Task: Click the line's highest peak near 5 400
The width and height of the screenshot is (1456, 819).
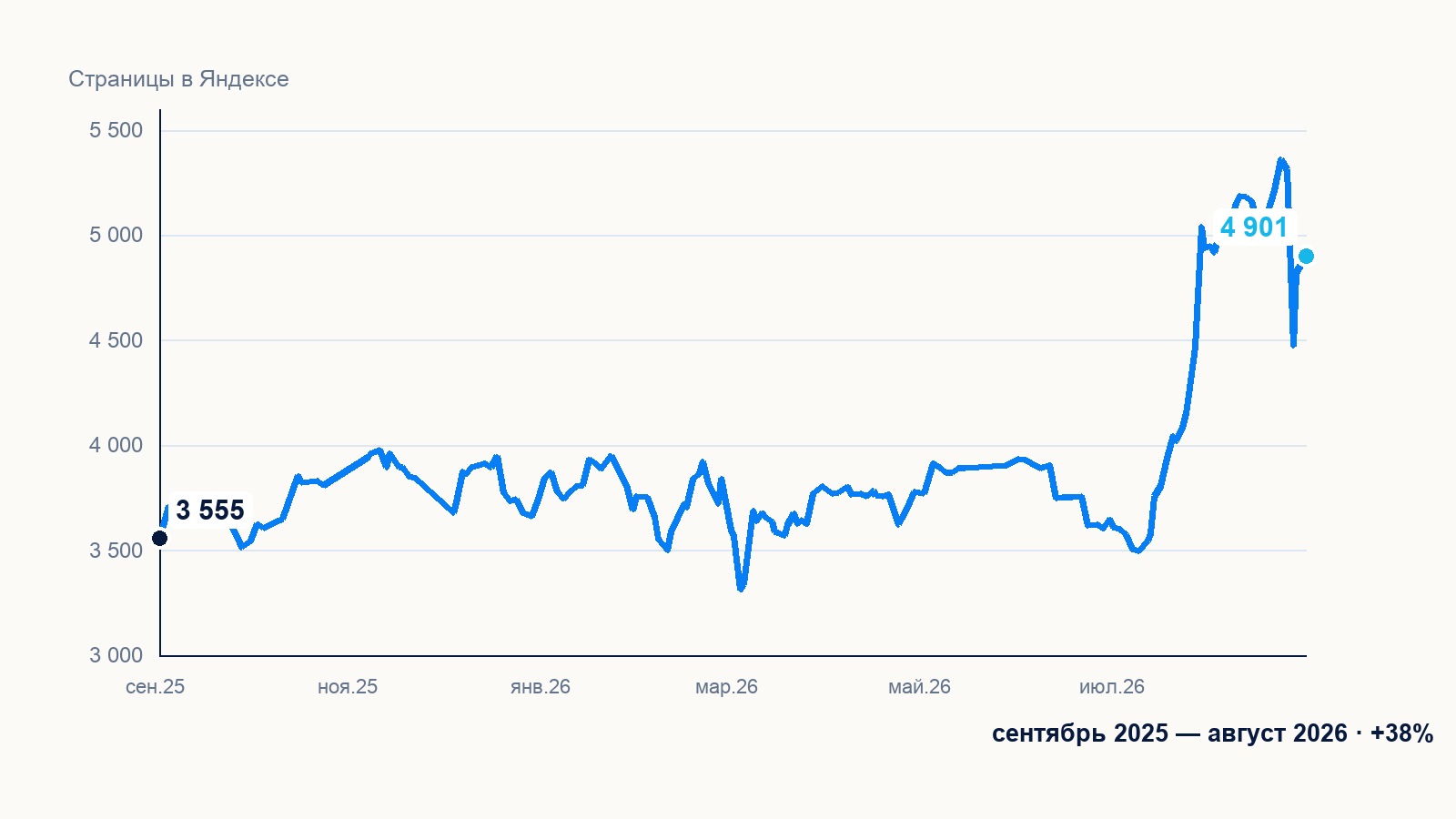Action: tap(1280, 160)
